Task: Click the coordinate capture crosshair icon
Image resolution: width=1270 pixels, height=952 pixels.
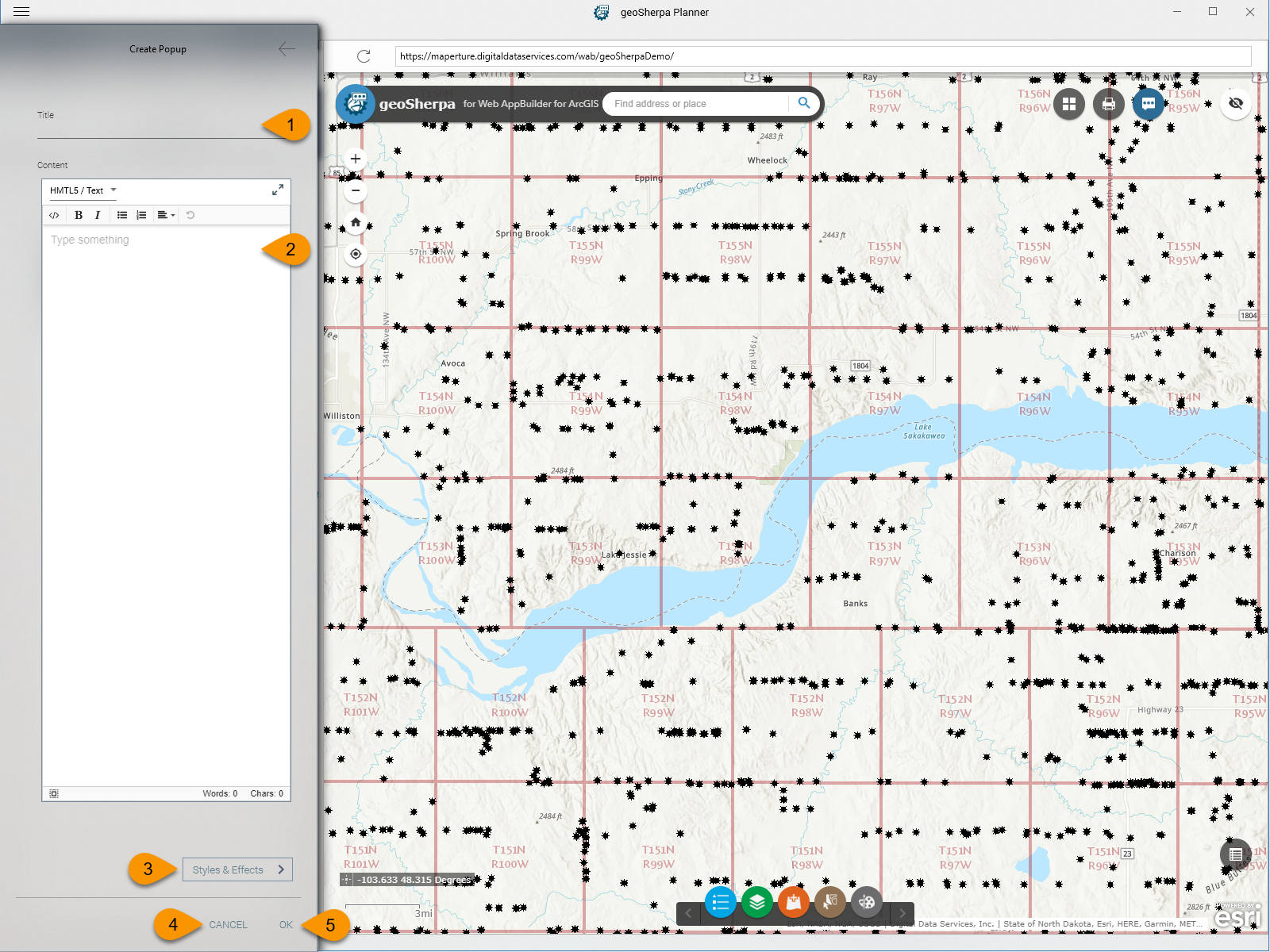Action: click(x=347, y=879)
